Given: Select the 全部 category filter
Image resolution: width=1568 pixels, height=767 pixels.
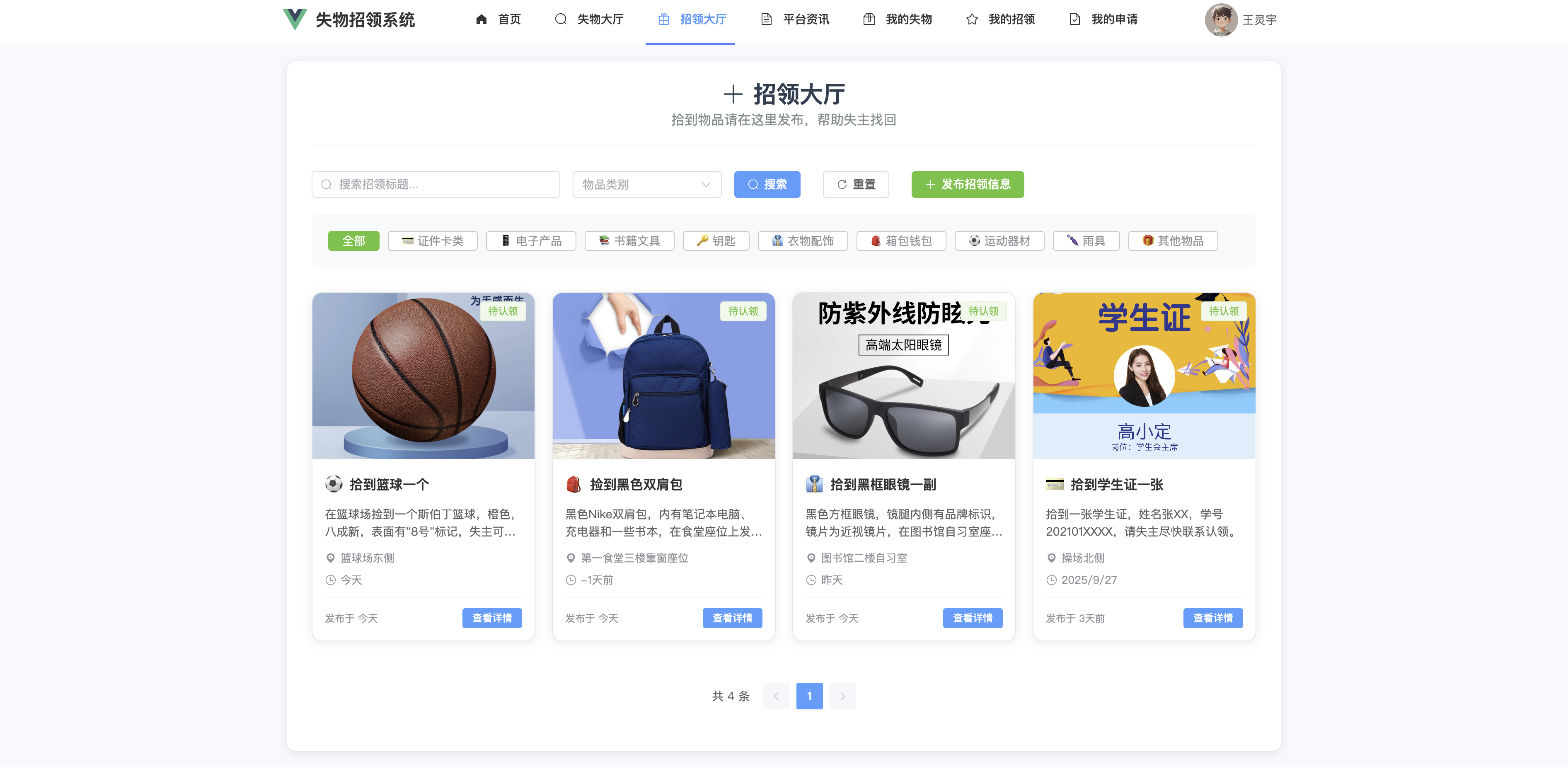Looking at the screenshot, I should tap(353, 241).
